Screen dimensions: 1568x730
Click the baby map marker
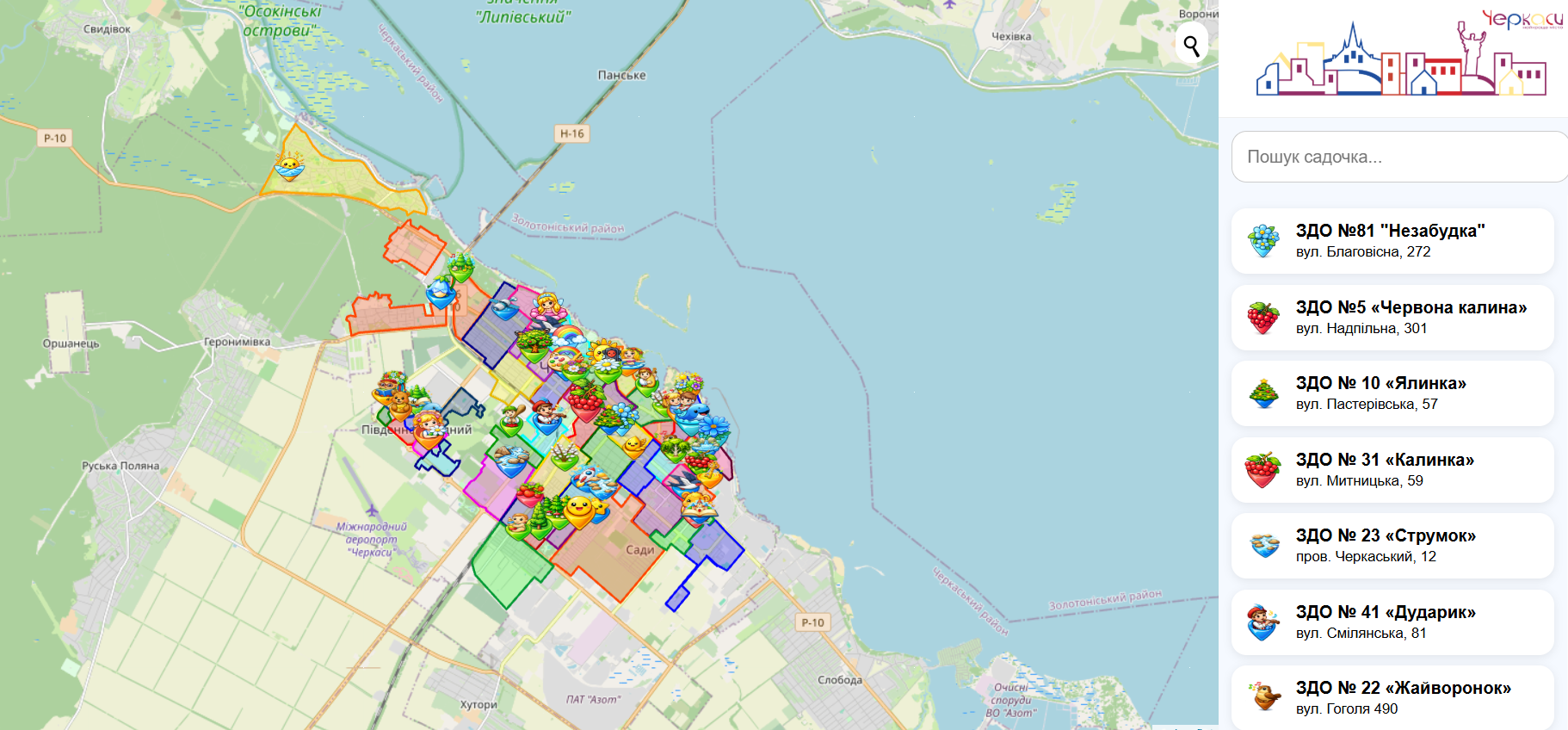[x=517, y=525]
